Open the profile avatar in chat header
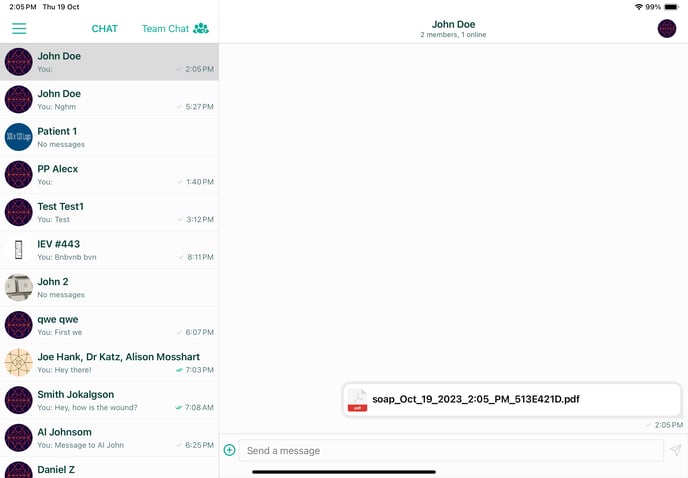Viewport: 688px width, 478px height. point(666,29)
